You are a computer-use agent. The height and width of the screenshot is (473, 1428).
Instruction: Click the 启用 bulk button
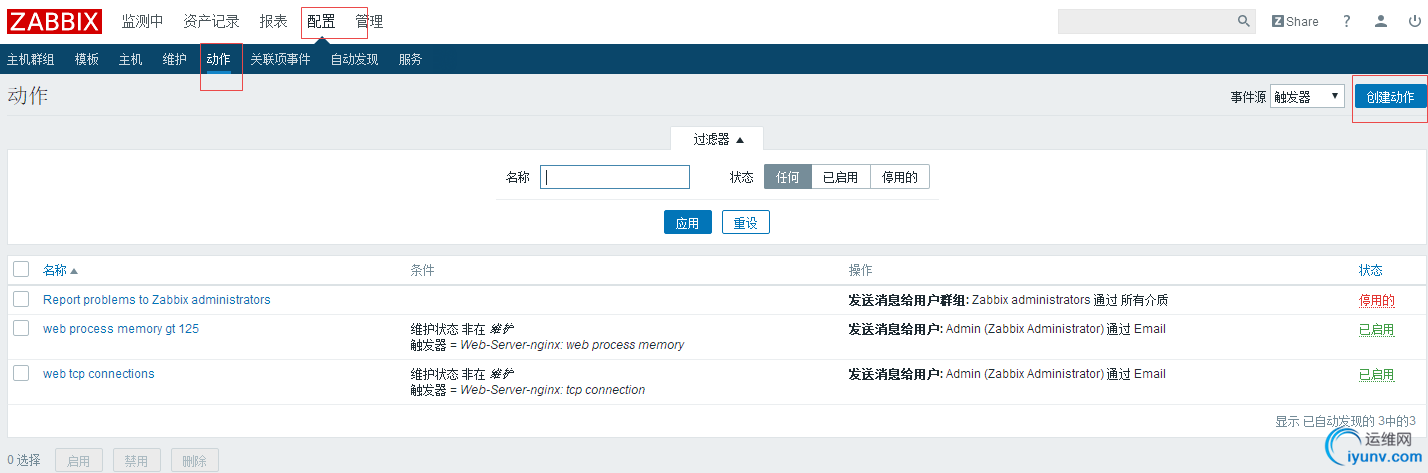78,461
